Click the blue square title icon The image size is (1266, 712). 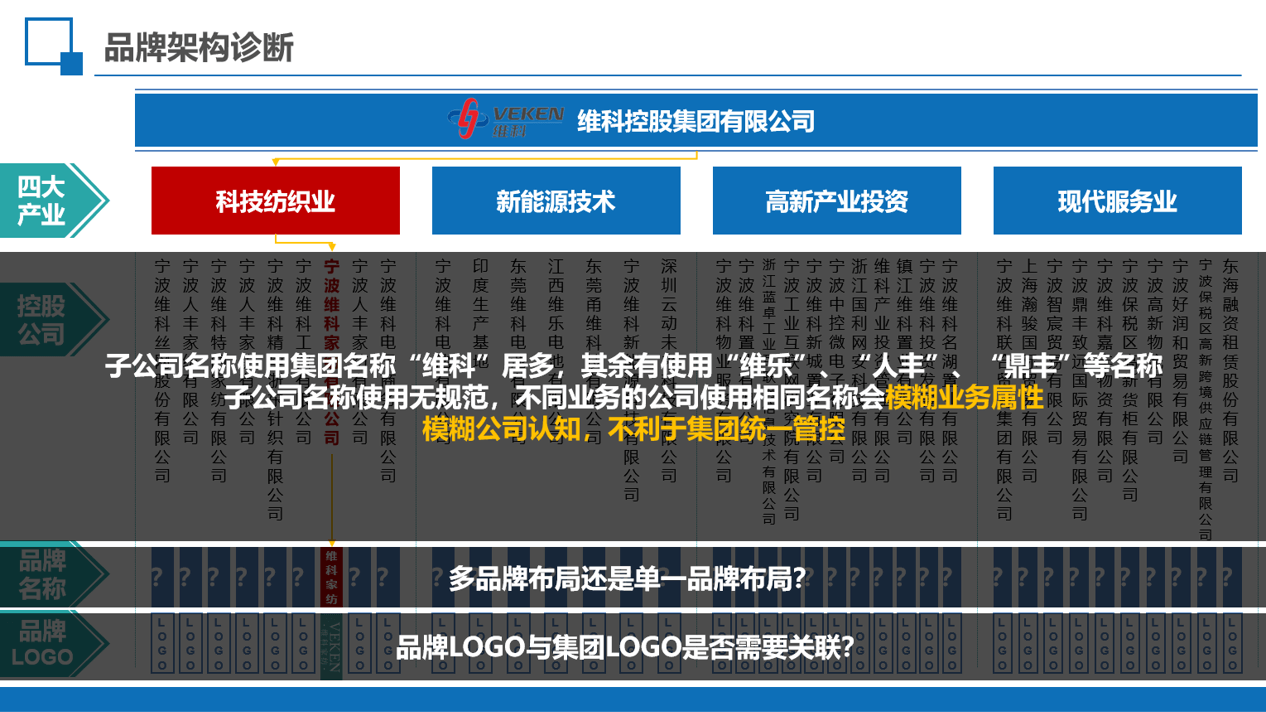(53, 46)
